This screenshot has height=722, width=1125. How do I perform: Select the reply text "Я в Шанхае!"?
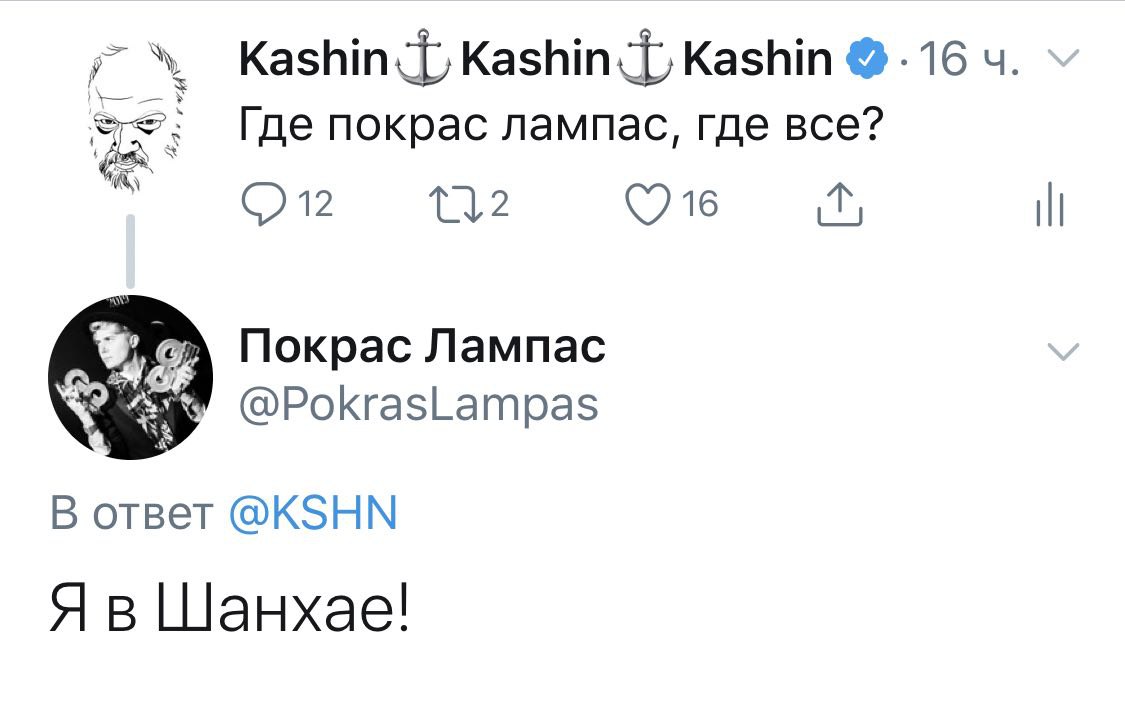coord(230,610)
